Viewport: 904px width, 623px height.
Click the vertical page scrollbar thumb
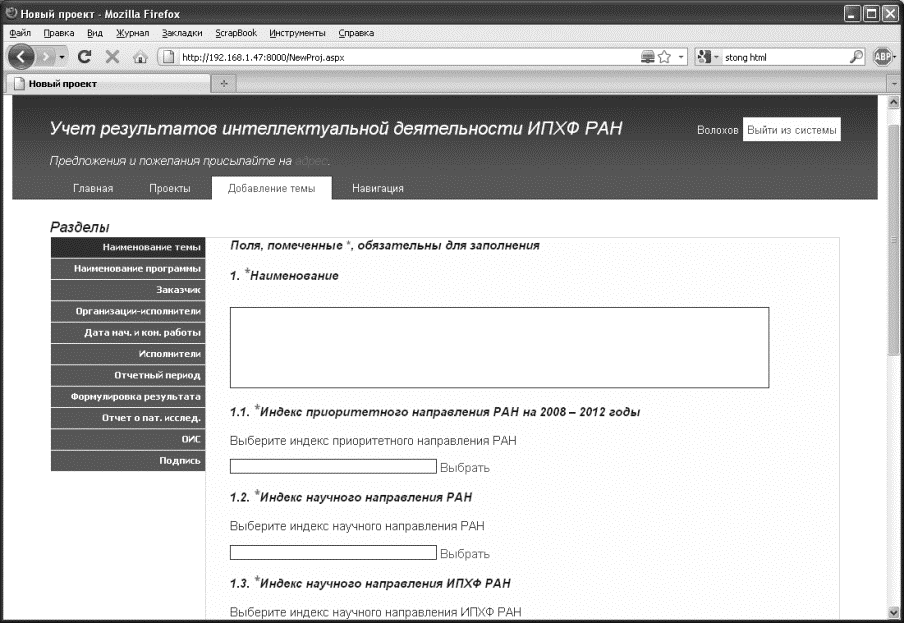(894, 240)
